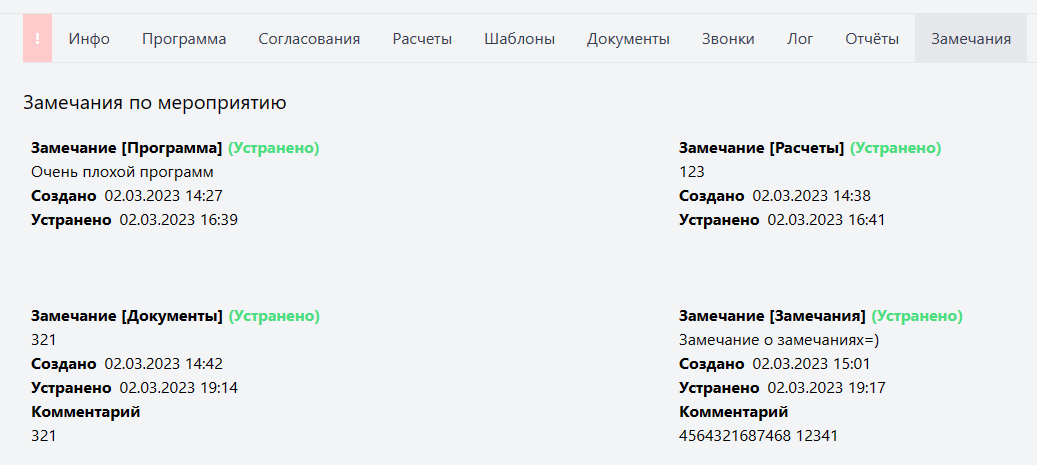The image size is (1037, 465).
Task: Switch to the Программа tab
Action: click(x=184, y=39)
